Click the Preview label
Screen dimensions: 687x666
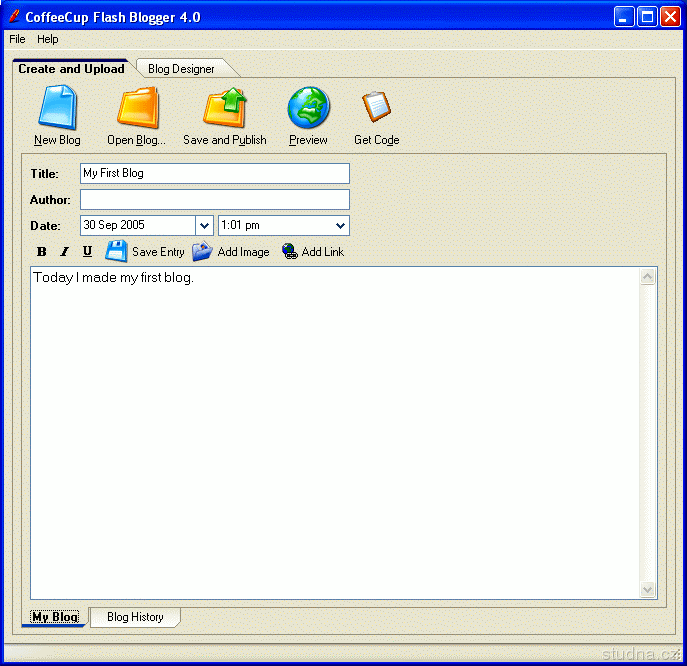[308, 140]
